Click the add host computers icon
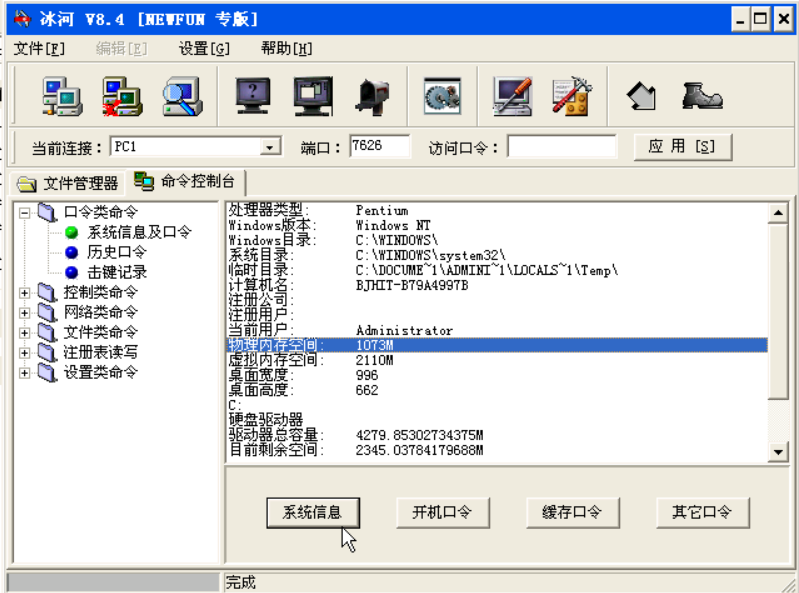799x593 pixels. pyautogui.click(x=62, y=96)
